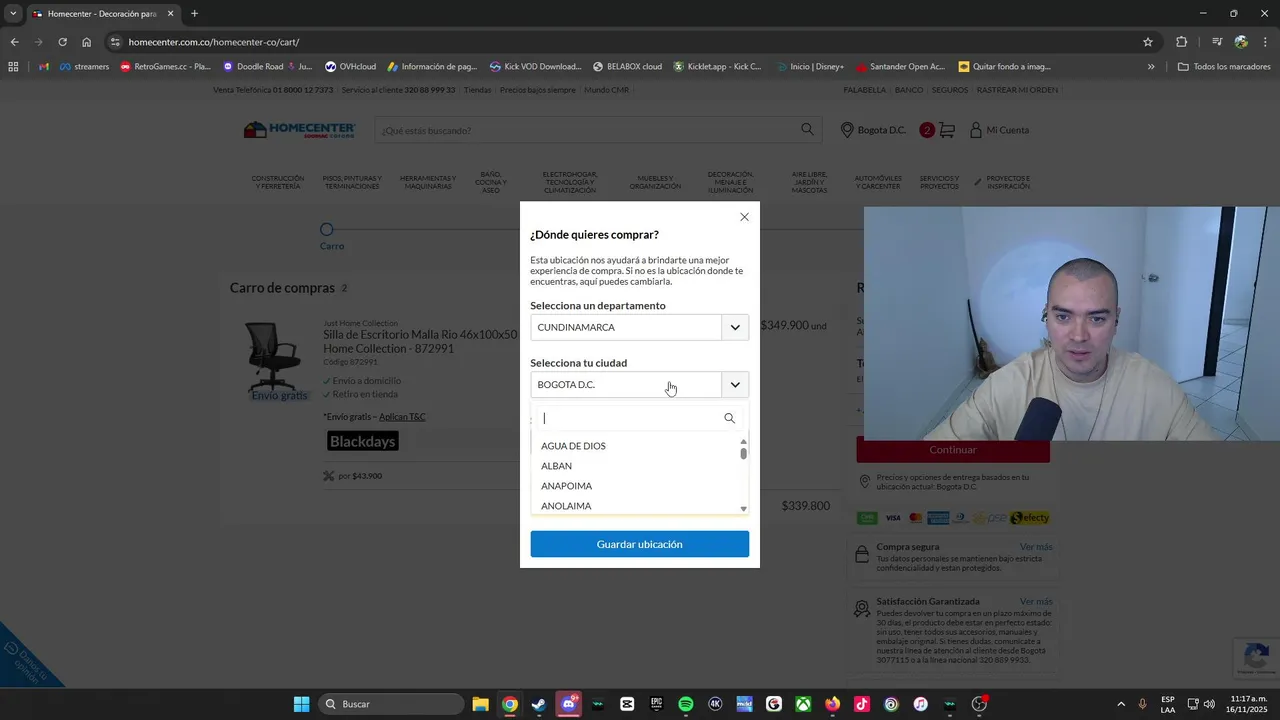Open the Aplican T&C link
This screenshot has height=720, width=1280.
click(x=402, y=417)
